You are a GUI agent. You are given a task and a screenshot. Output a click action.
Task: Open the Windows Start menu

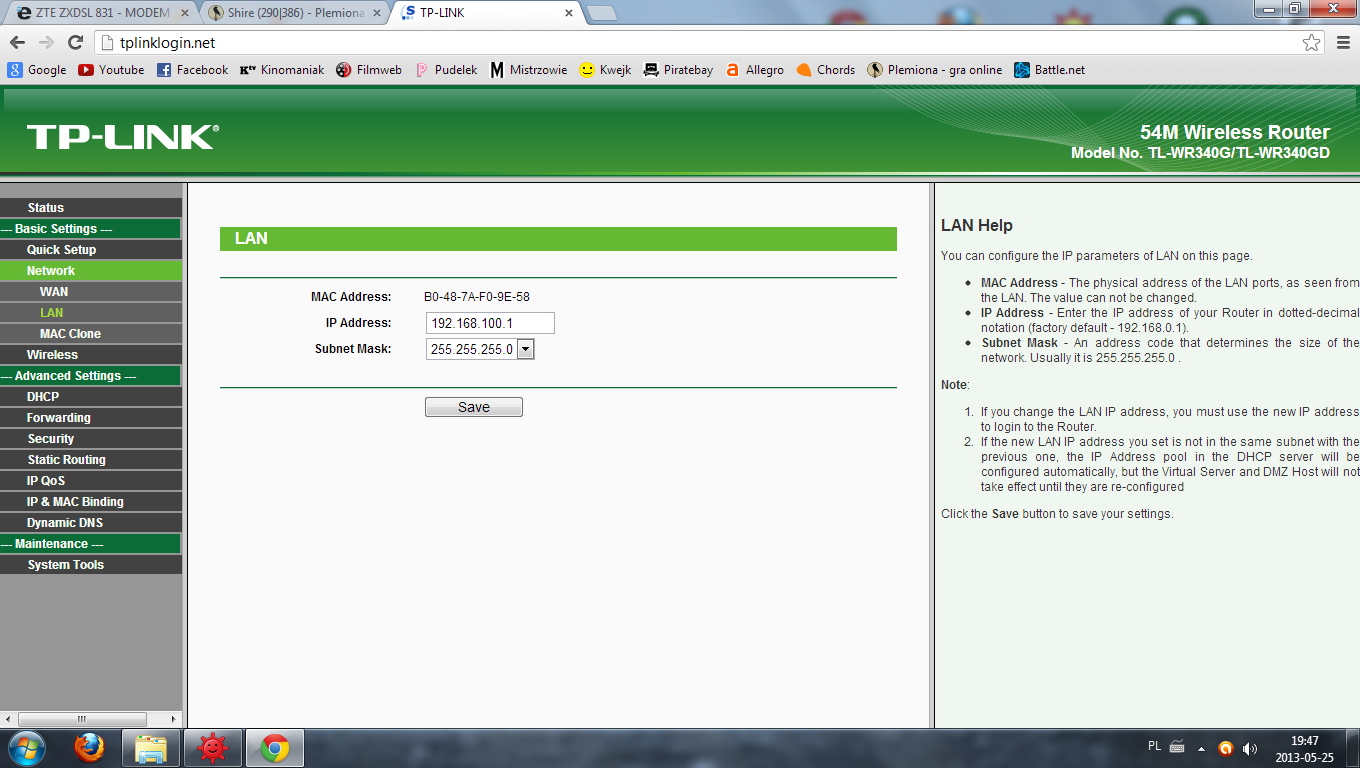pos(26,748)
